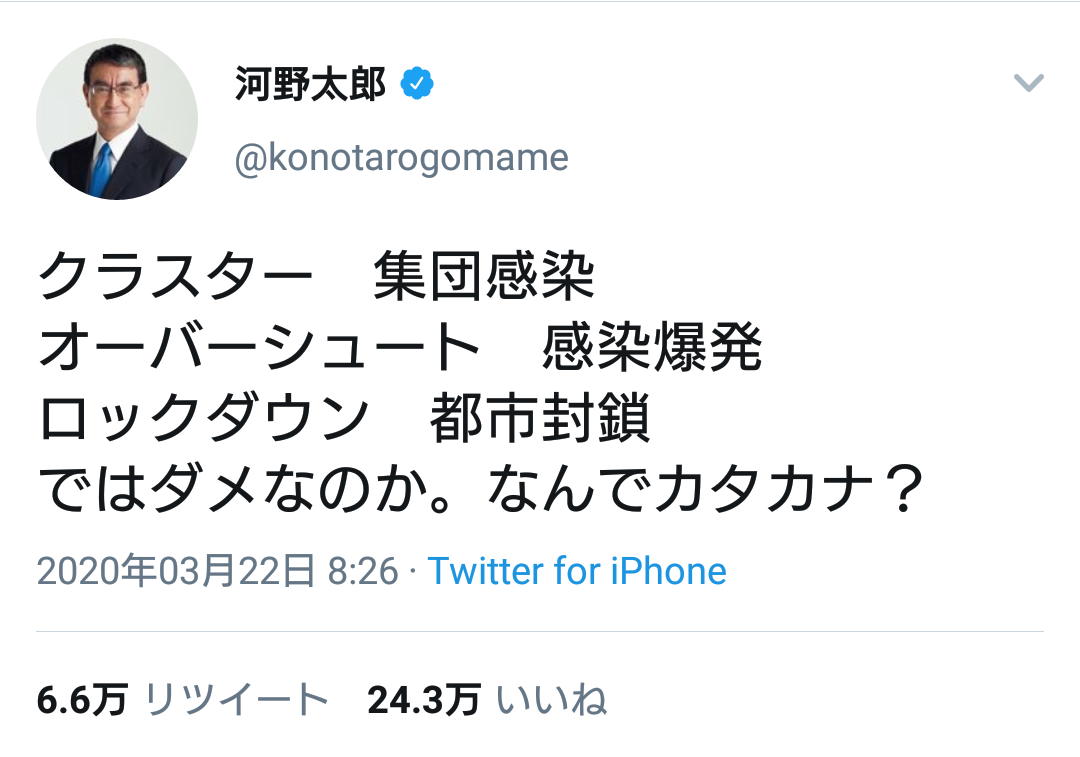
Task: Click the 24.3万 likes count number
Action: (x=424, y=700)
